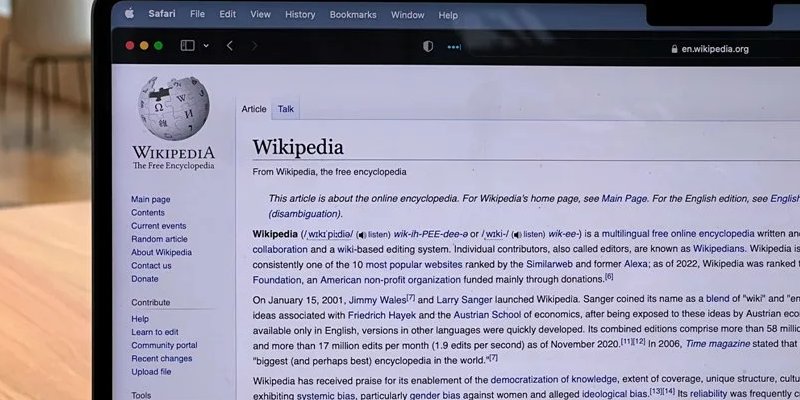
Task: Click the en.wikipedia.org address field
Action: [x=715, y=49]
